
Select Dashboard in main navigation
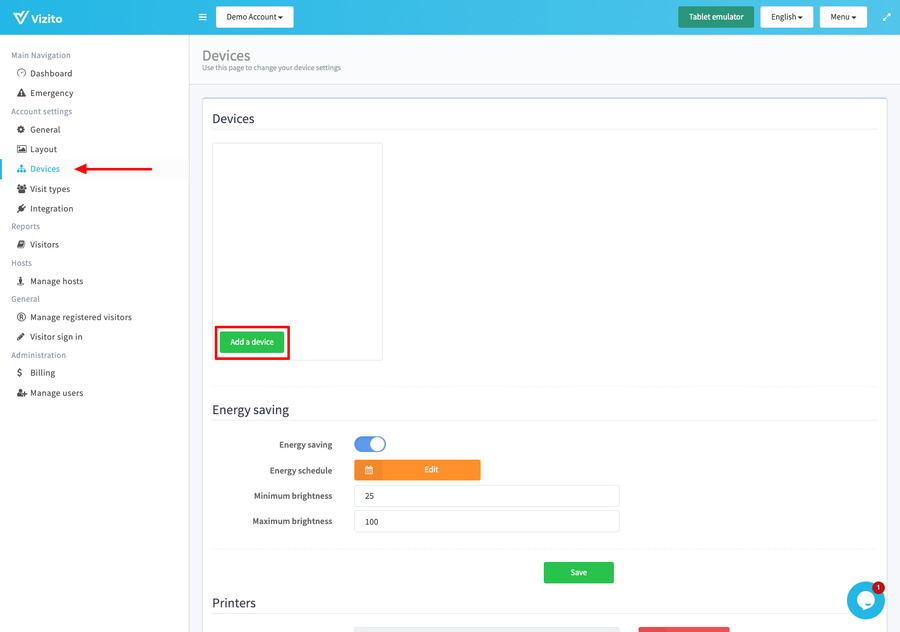[50, 74]
